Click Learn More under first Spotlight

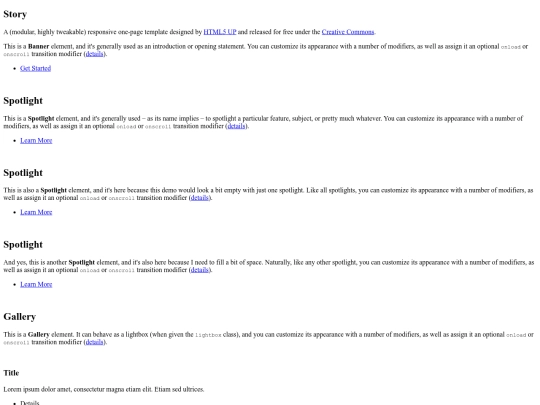[x=36, y=141]
